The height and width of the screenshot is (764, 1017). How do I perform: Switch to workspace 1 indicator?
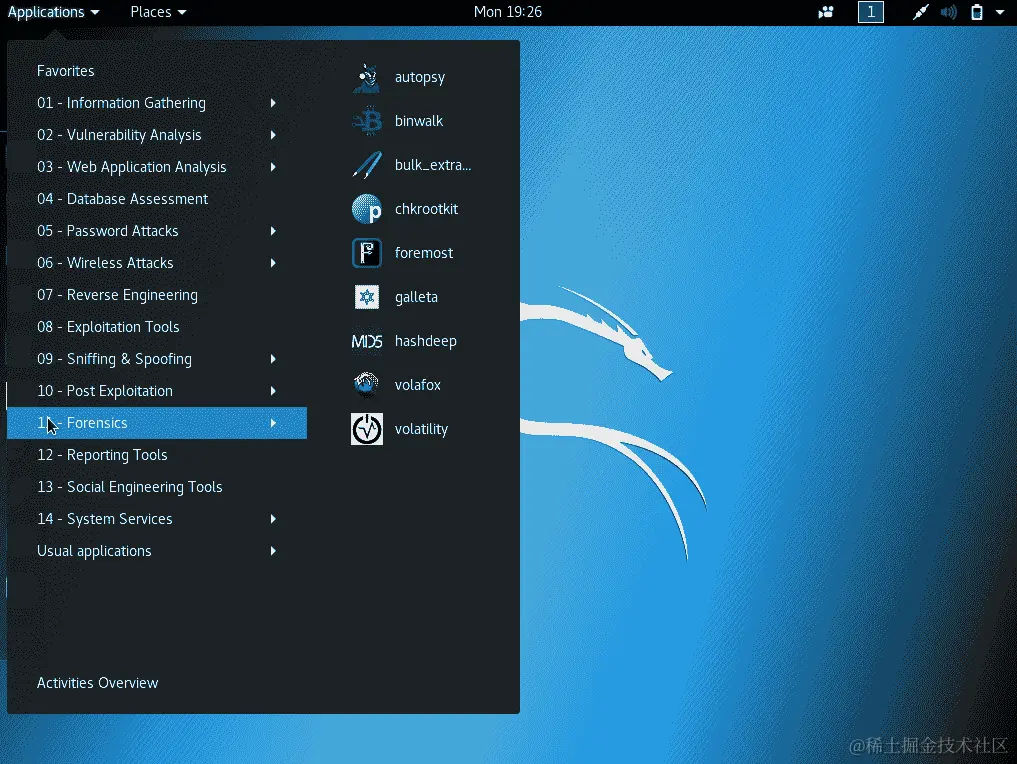click(870, 12)
